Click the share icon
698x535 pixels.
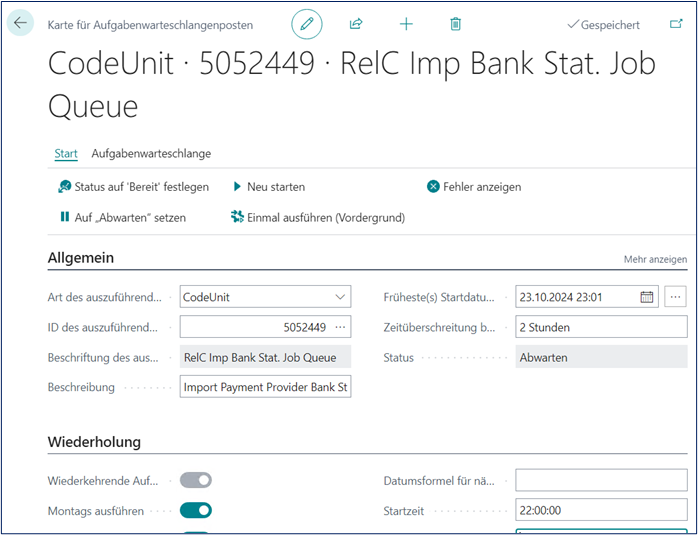point(356,24)
